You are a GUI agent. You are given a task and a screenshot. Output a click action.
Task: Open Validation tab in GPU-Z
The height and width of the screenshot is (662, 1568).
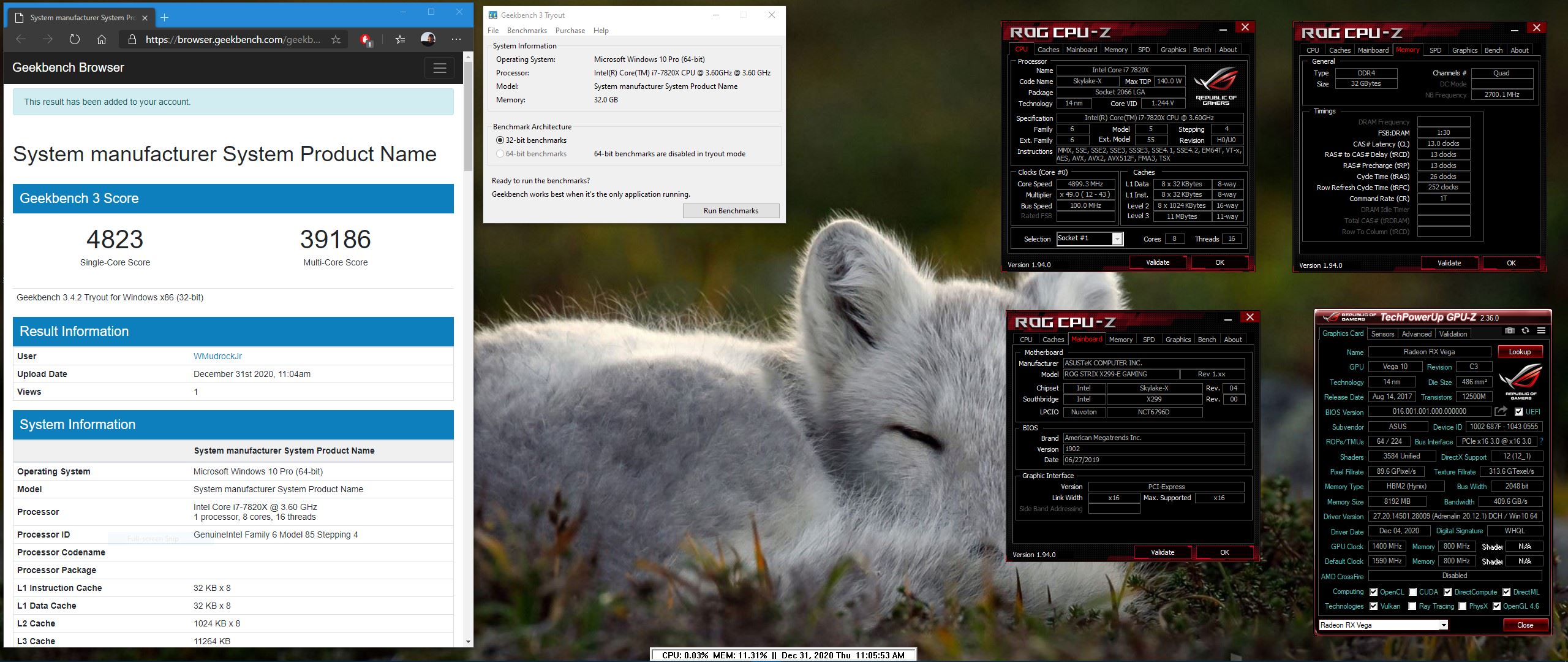(x=1453, y=334)
